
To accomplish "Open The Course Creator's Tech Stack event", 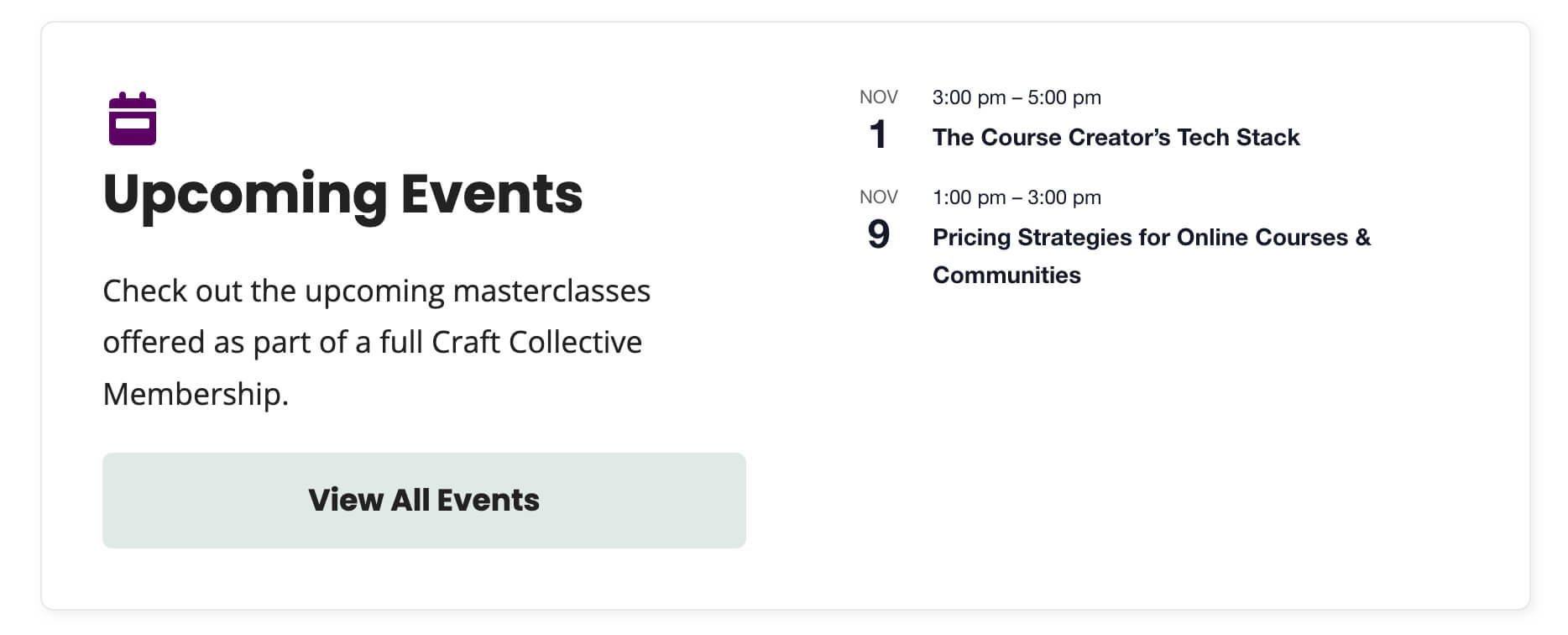I will [1115, 137].
